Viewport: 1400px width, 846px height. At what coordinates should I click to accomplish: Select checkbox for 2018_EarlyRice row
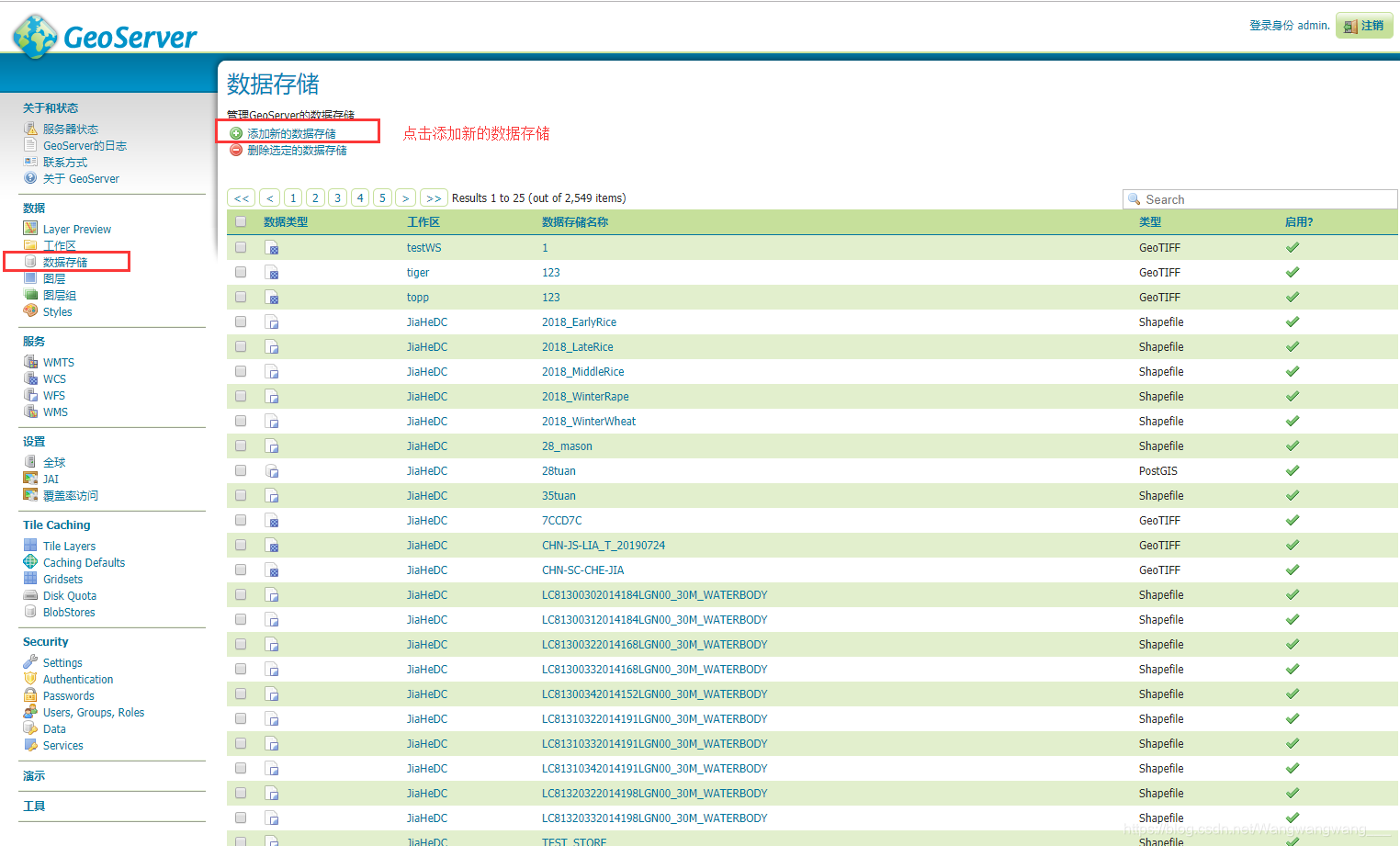tap(241, 321)
